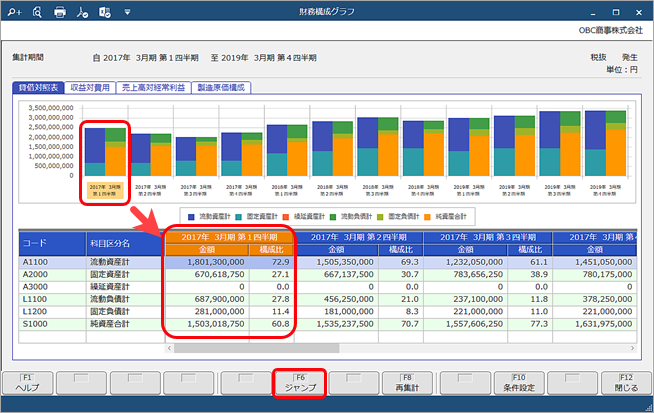
Task: Select the A1100 code cell
Action: pyautogui.click(x=52, y=262)
